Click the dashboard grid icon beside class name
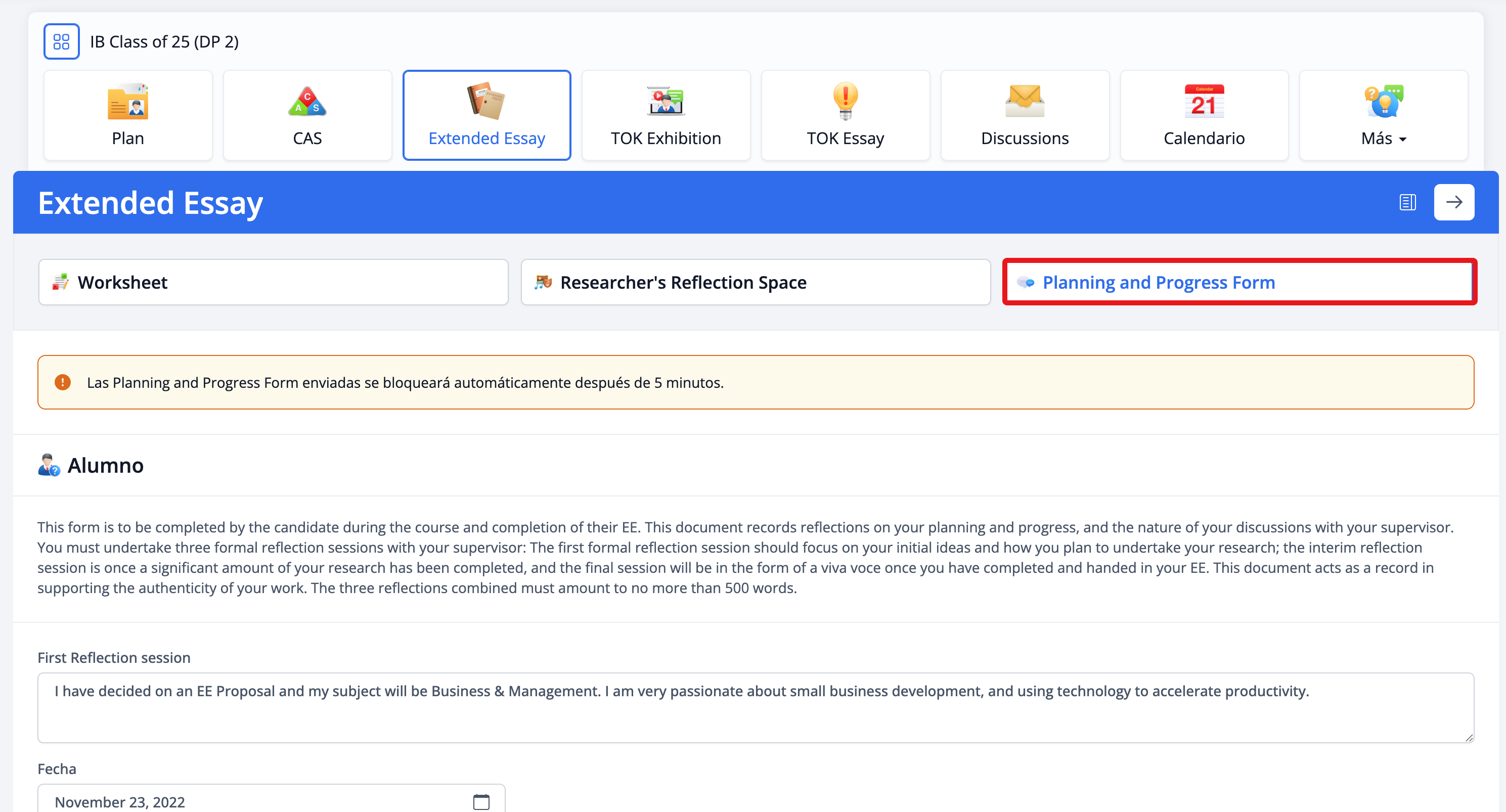Image resolution: width=1506 pixels, height=812 pixels. (x=61, y=41)
